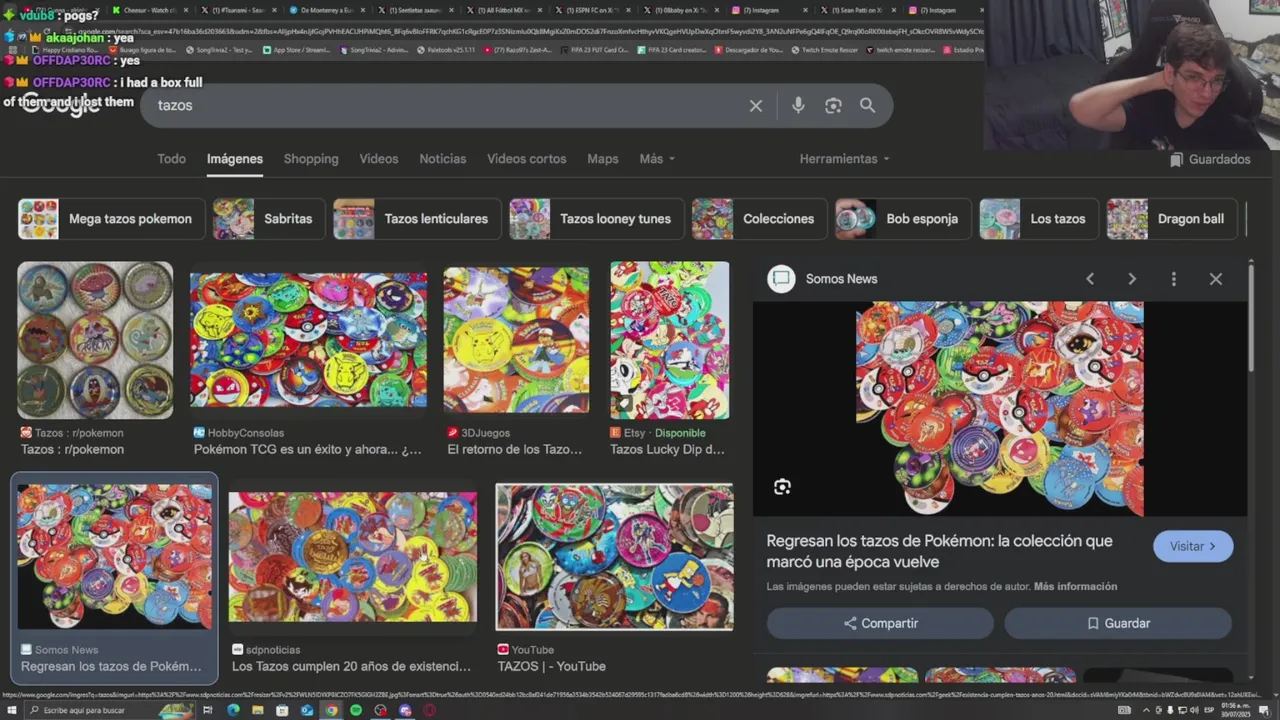Click 'Los Tazos cumplen 20 años' link
1280x720 pixels.
pos(351,666)
